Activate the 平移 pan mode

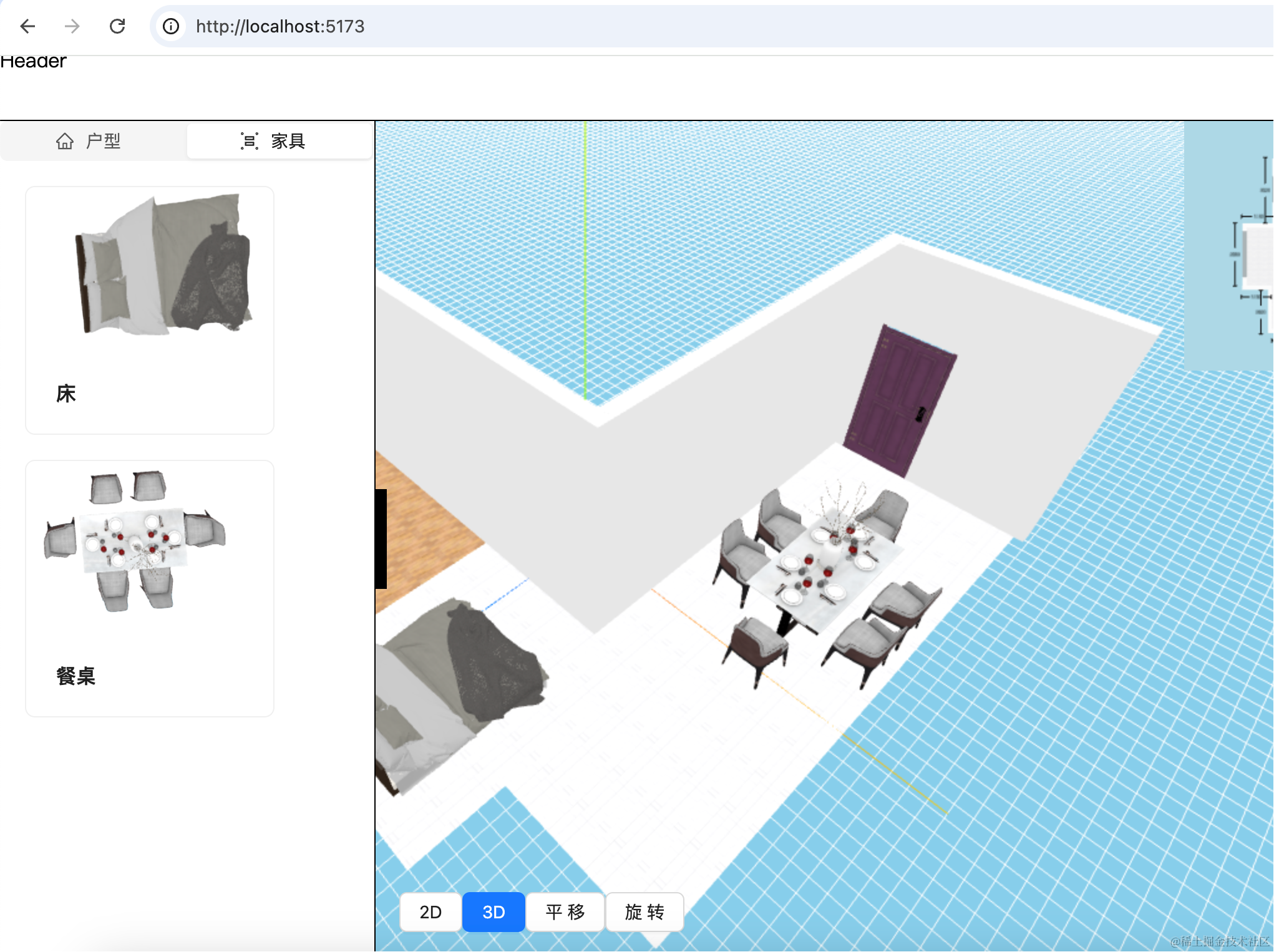tap(565, 911)
